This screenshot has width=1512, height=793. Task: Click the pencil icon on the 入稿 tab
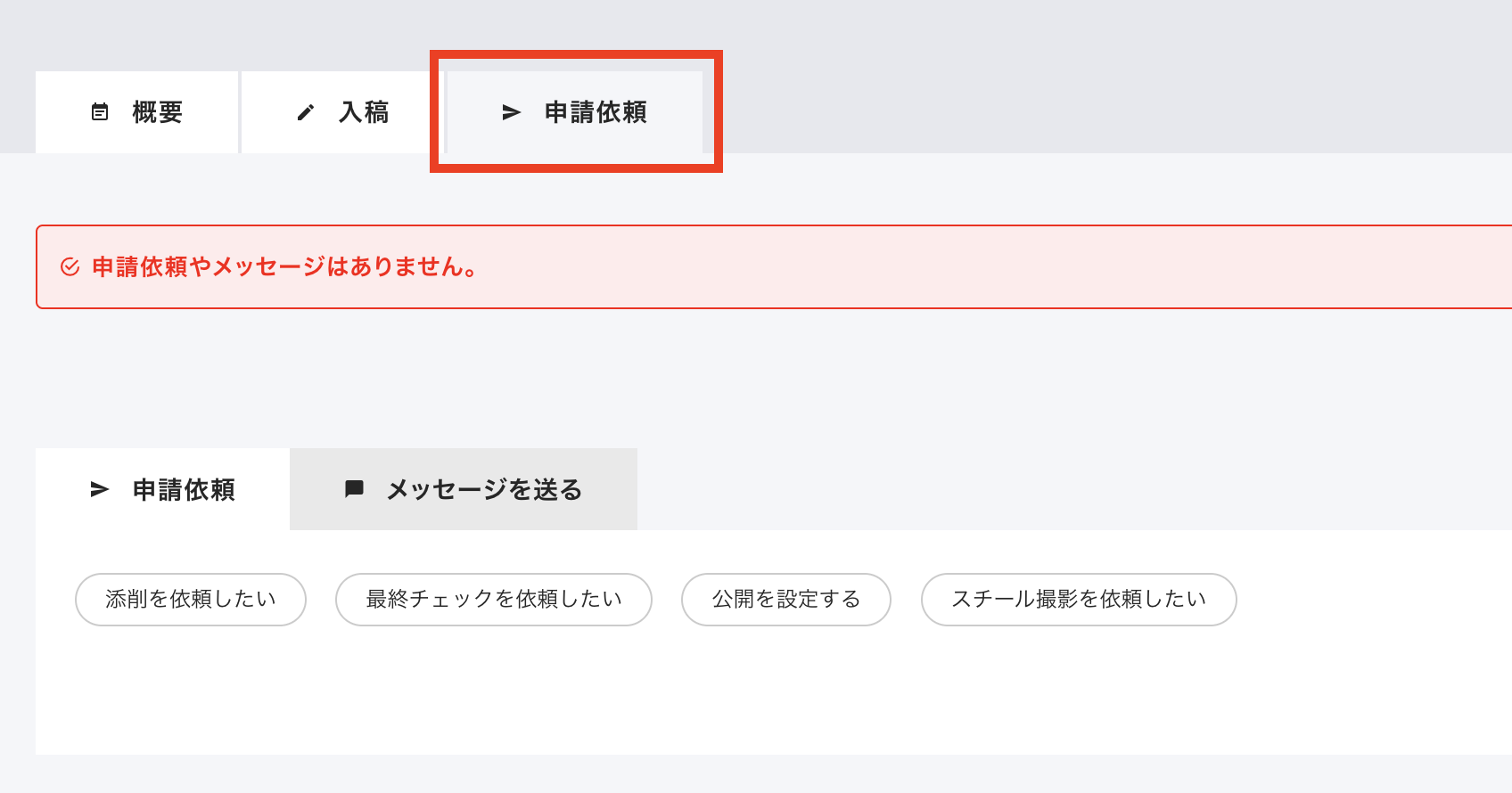click(x=306, y=112)
